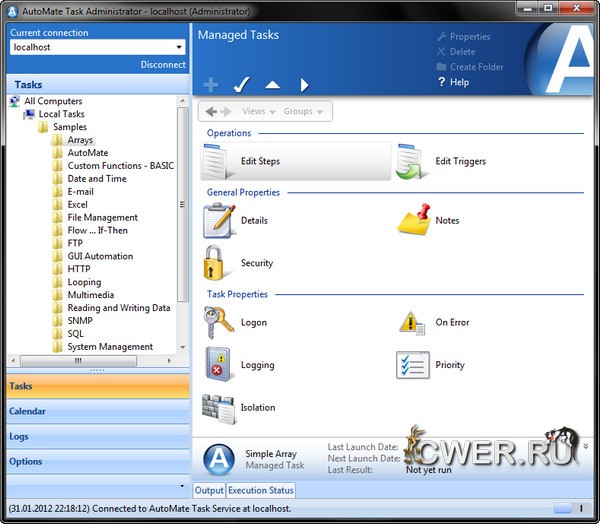
Task: Open the On Error warning icon
Action: pos(413,323)
